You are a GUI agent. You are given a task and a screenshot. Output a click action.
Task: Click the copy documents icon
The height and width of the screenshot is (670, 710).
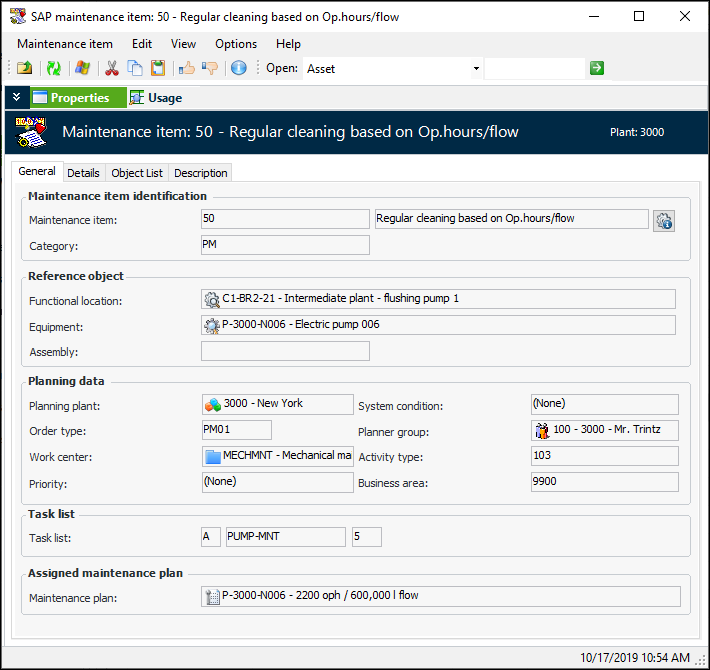[134, 68]
